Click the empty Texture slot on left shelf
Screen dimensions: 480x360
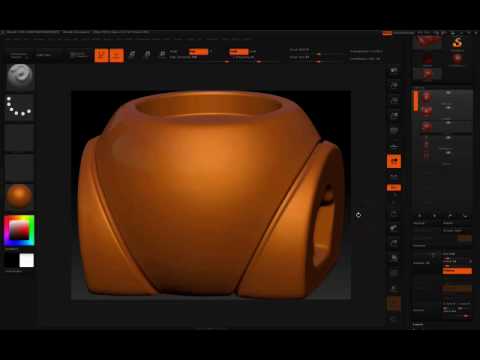19,168
